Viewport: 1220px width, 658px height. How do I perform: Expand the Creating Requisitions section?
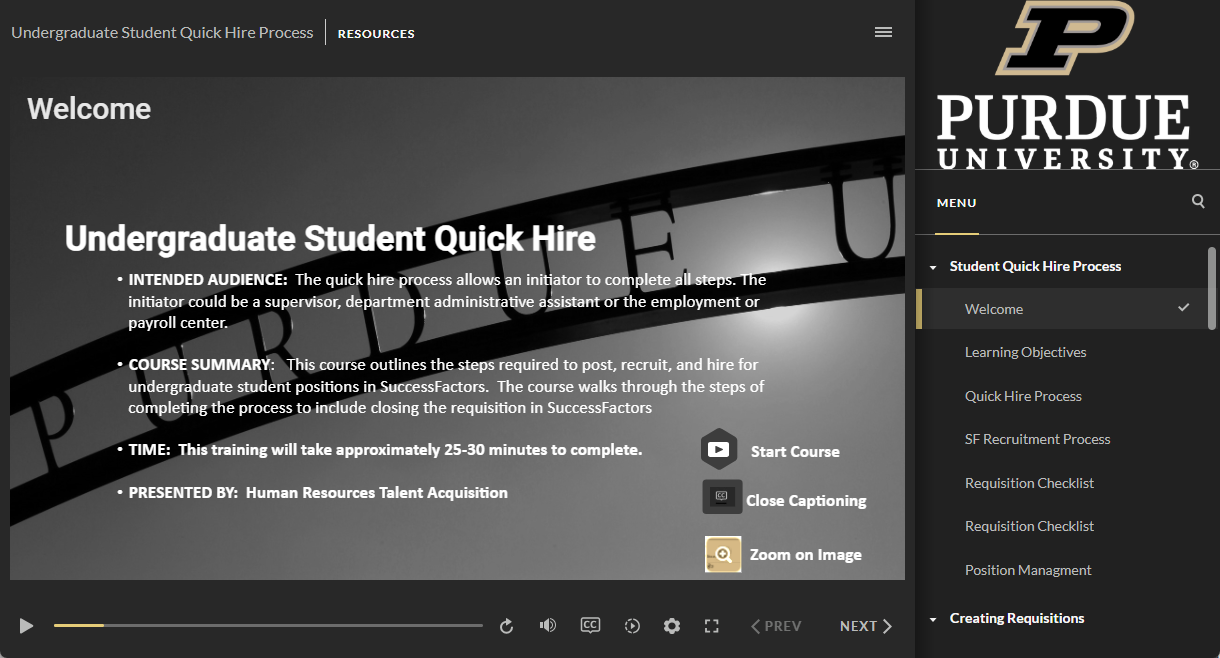pos(933,618)
